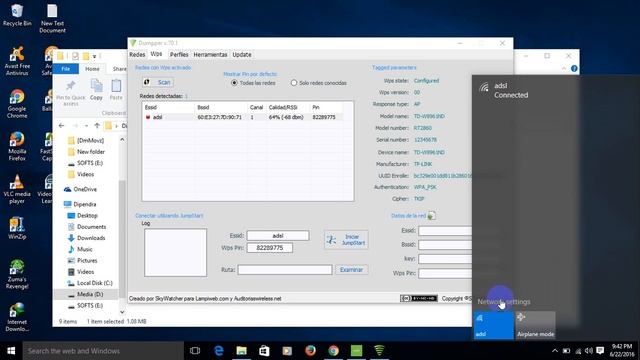Collapse the File Explorer ribbon with chevron

click(564, 69)
